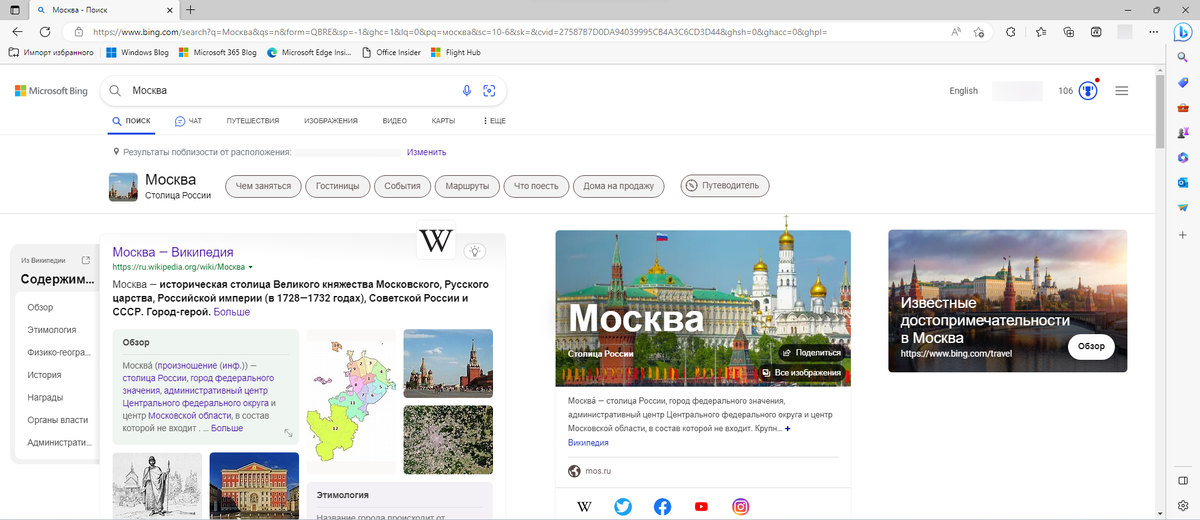
Task: Switch to ПУТЕШЕСТВИЯ tab
Action: 253,121
